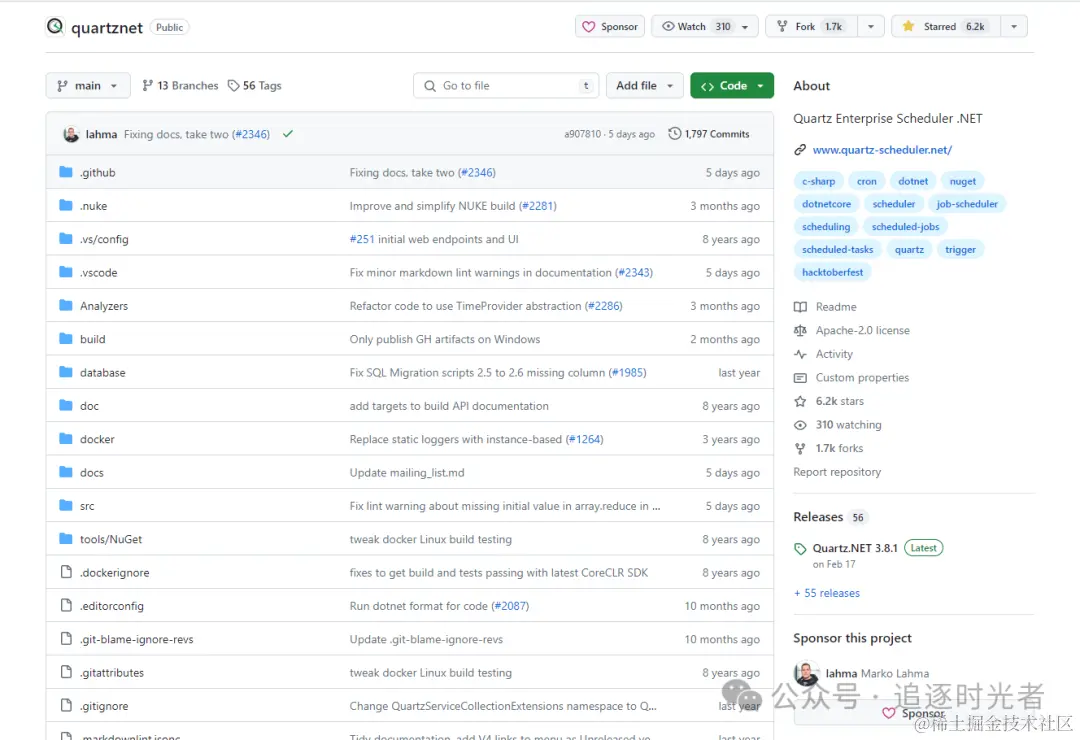Open the fork options dropdown arrow
The image size is (1080, 740).
[871, 26]
